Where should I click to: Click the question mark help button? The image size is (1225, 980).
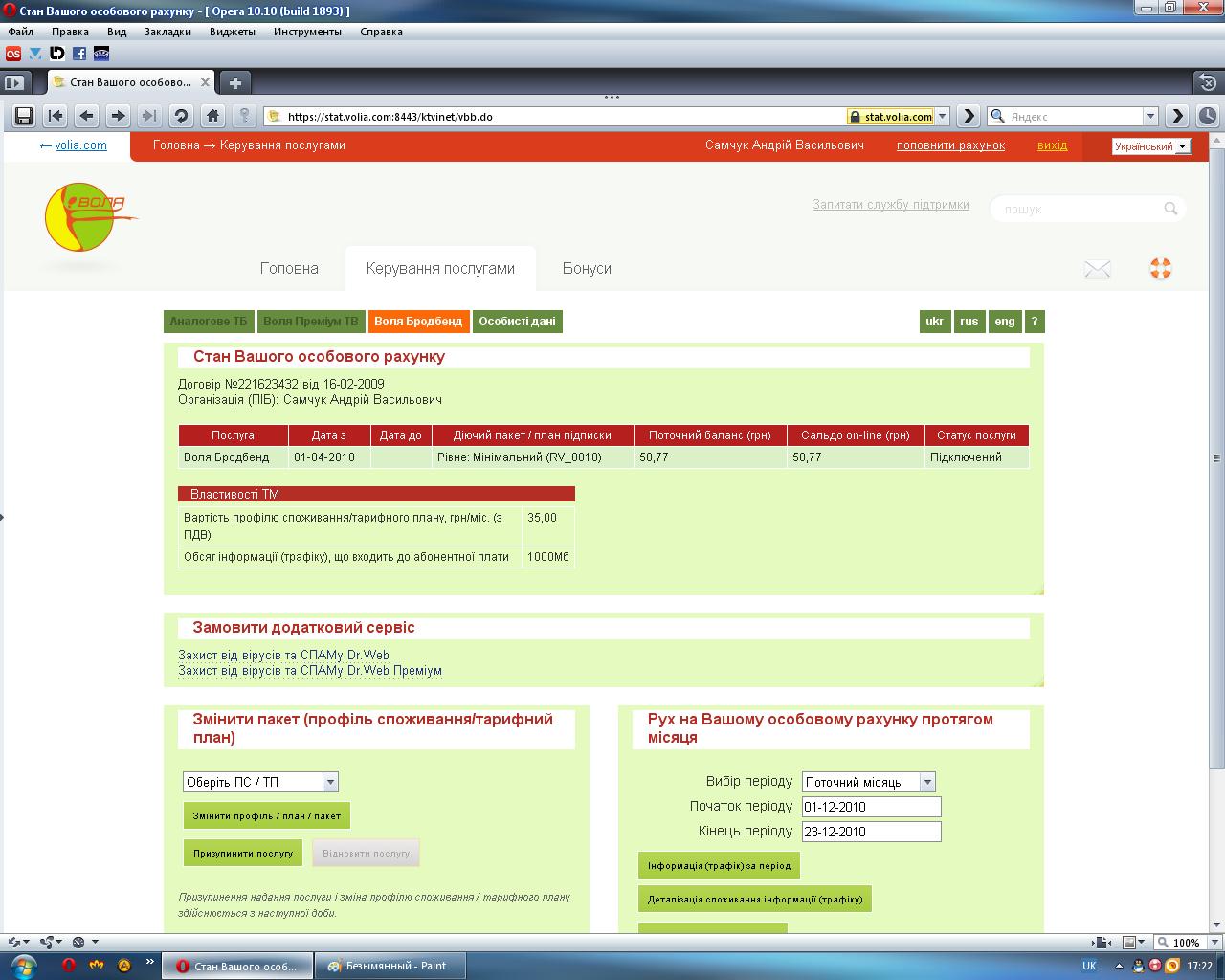click(1034, 322)
